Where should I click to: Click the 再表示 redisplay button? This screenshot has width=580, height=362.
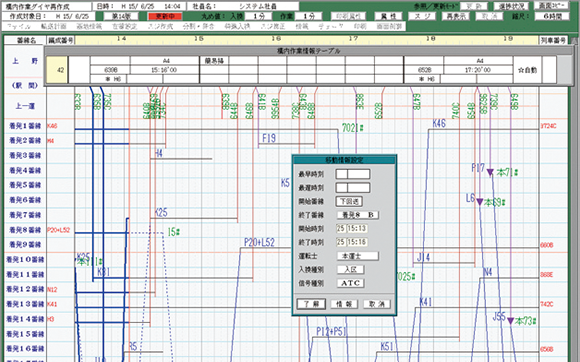[x=456, y=16]
